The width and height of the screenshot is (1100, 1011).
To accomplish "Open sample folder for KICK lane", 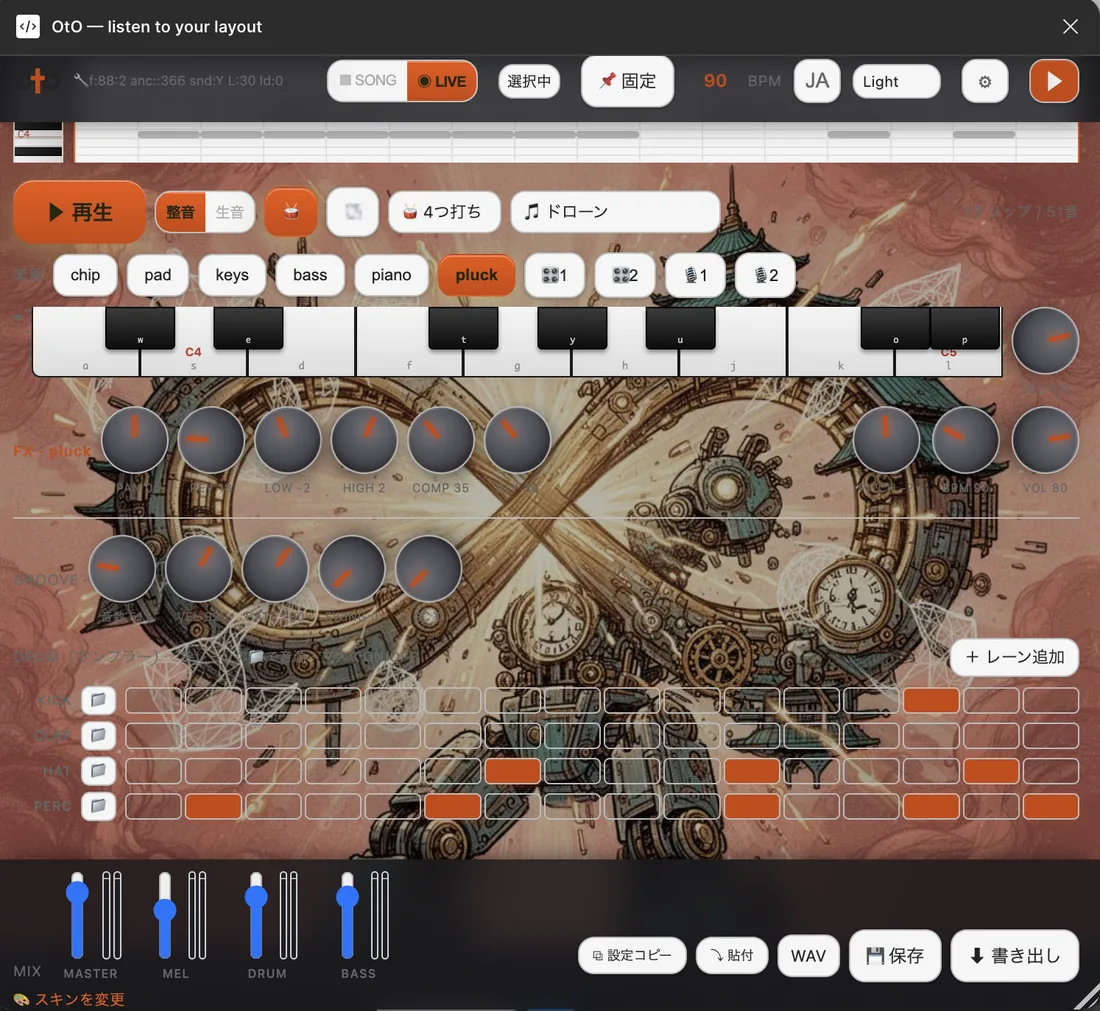I will 98,699.
